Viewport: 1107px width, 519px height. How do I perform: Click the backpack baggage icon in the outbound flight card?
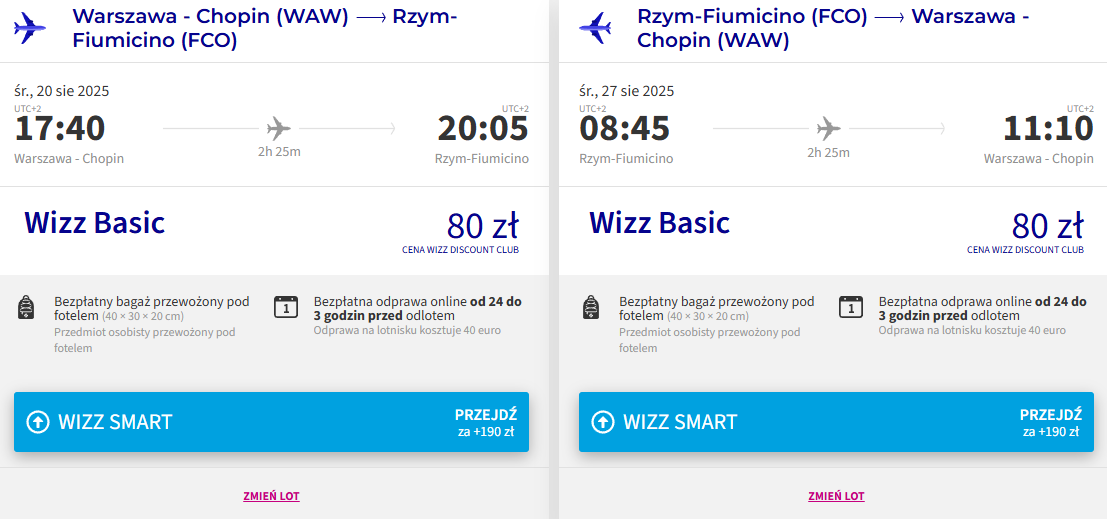coord(26,308)
